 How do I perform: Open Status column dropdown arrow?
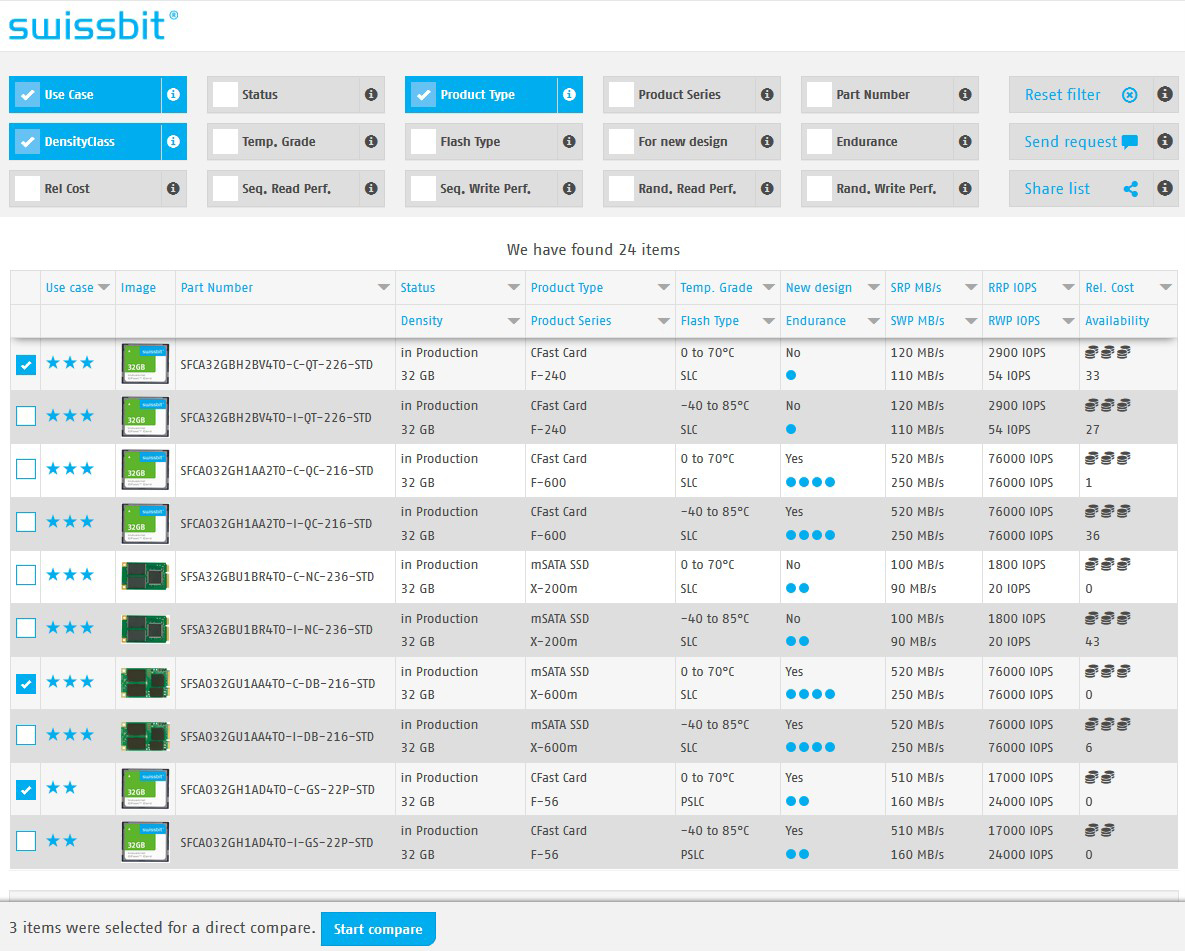point(514,287)
